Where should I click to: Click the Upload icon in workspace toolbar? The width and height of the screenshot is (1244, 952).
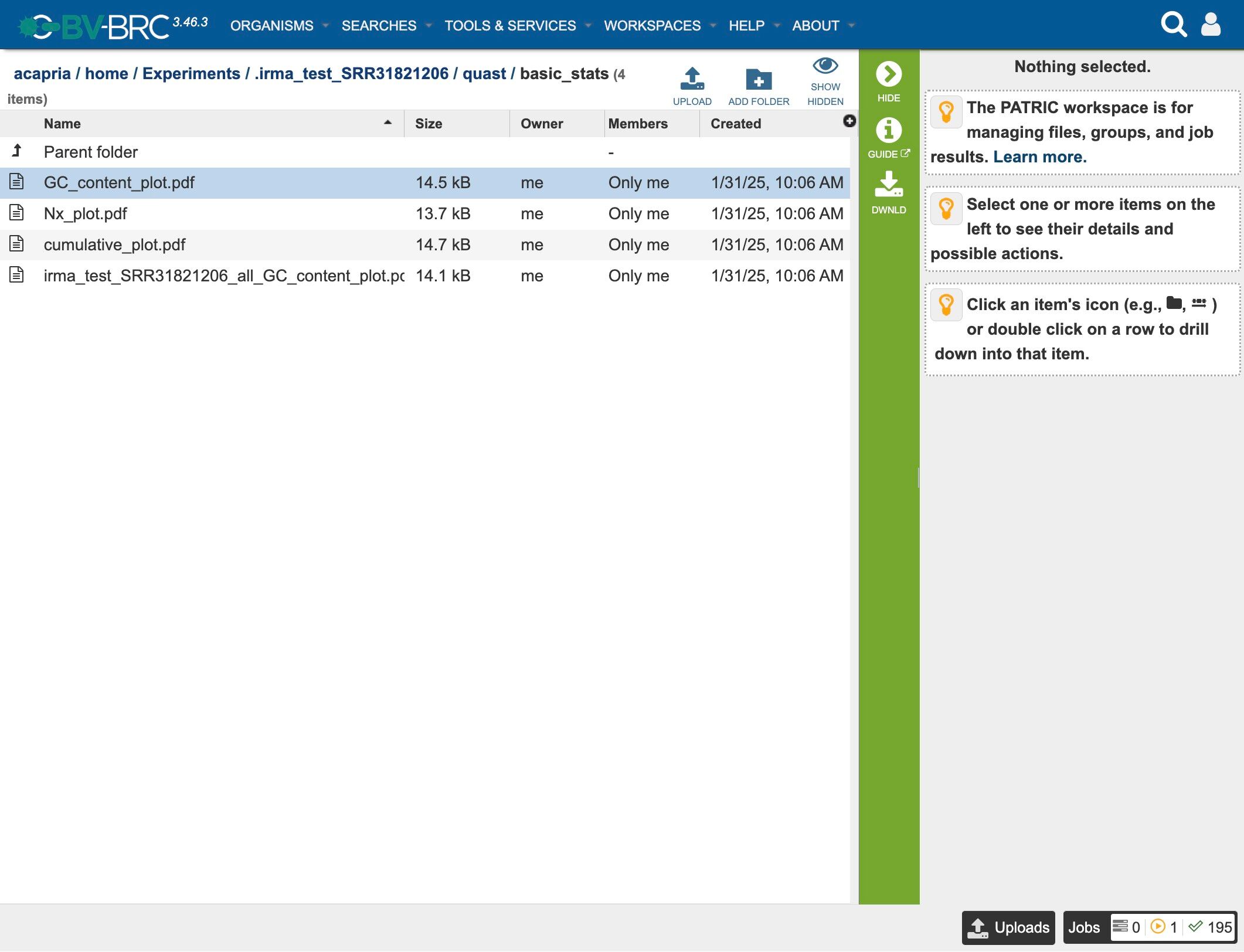coord(692,79)
